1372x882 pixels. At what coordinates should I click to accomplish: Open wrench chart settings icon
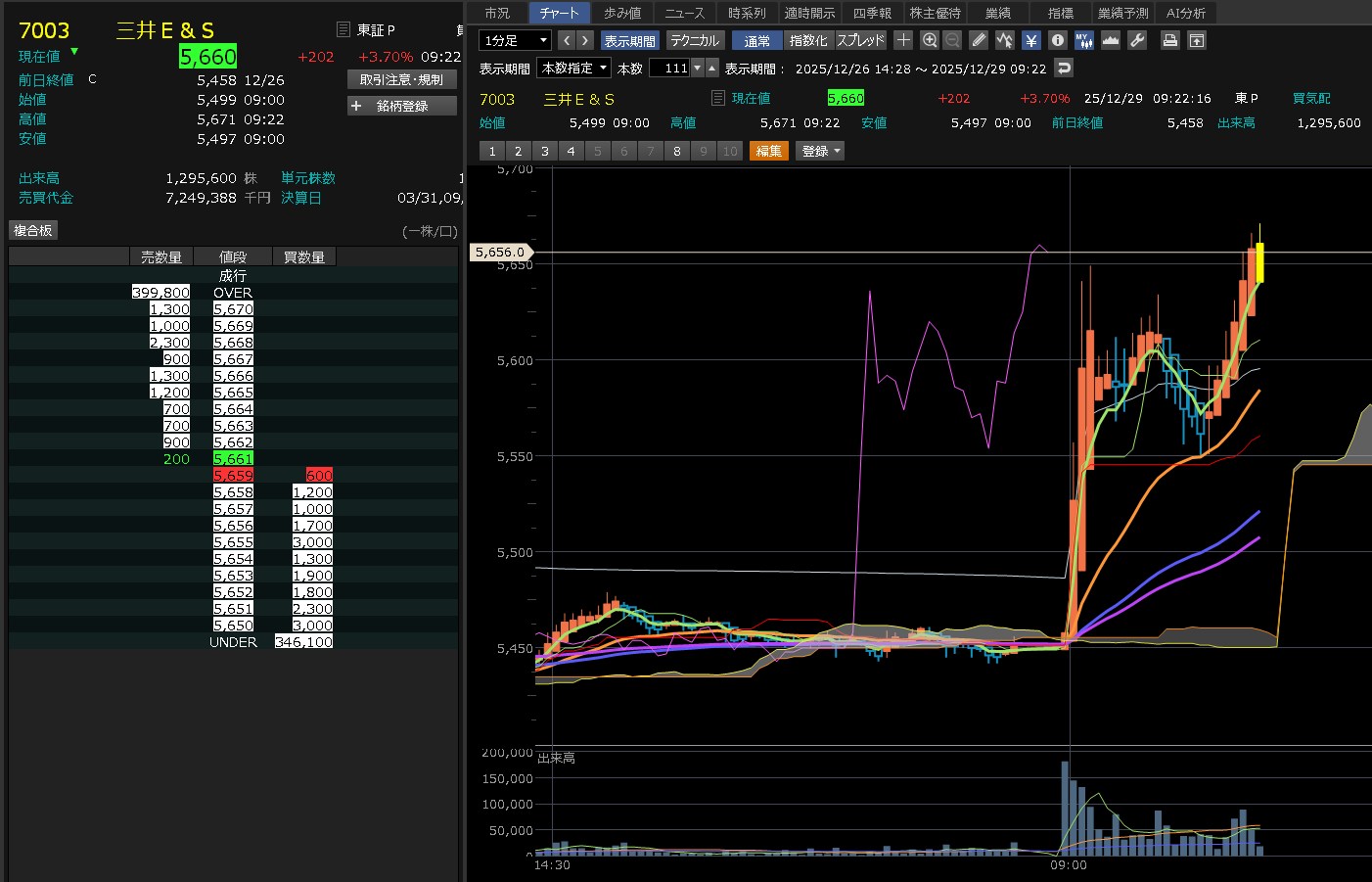click(x=1137, y=40)
